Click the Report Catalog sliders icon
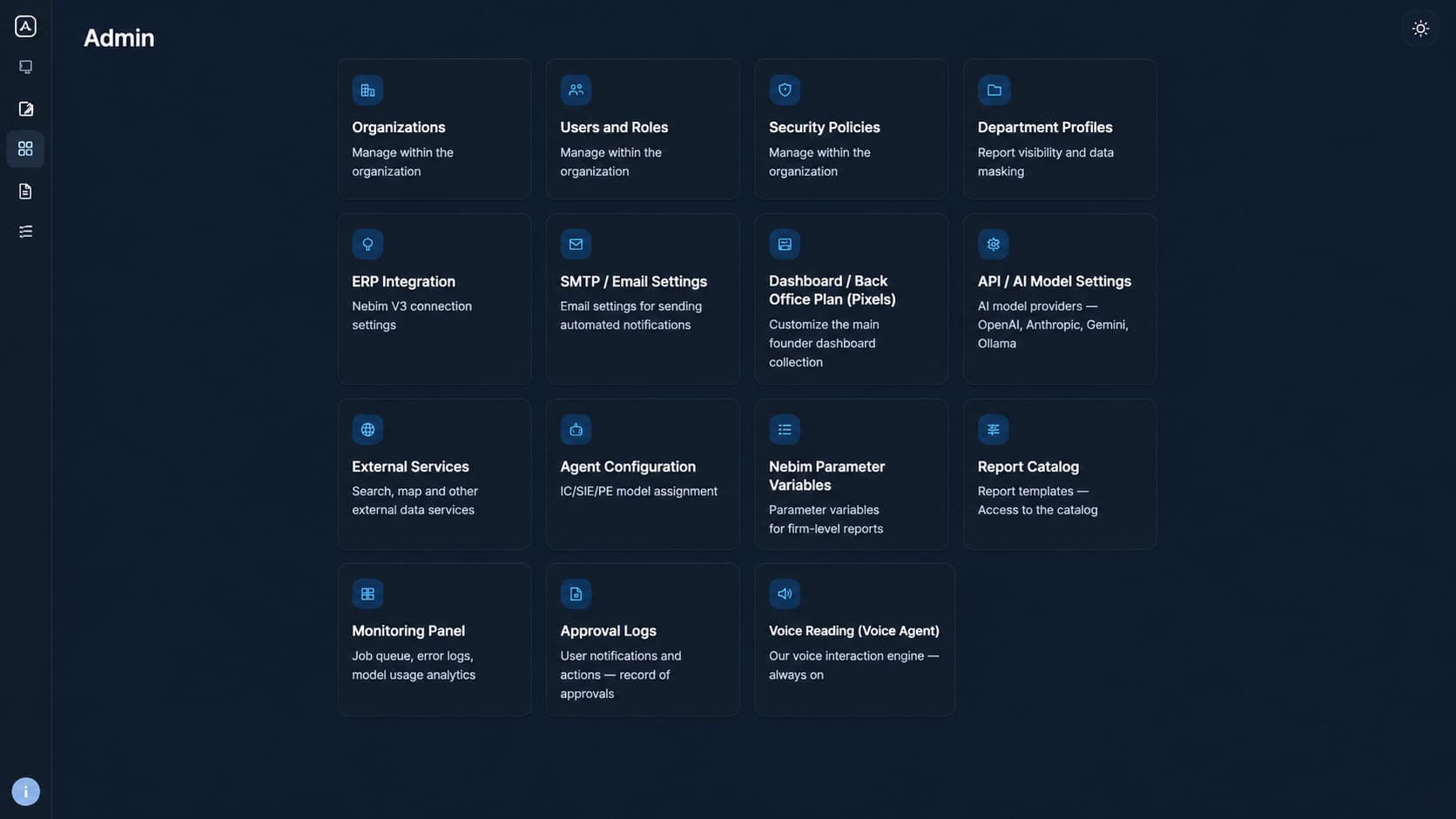Viewport: 1456px width, 819px height. click(994, 429)
